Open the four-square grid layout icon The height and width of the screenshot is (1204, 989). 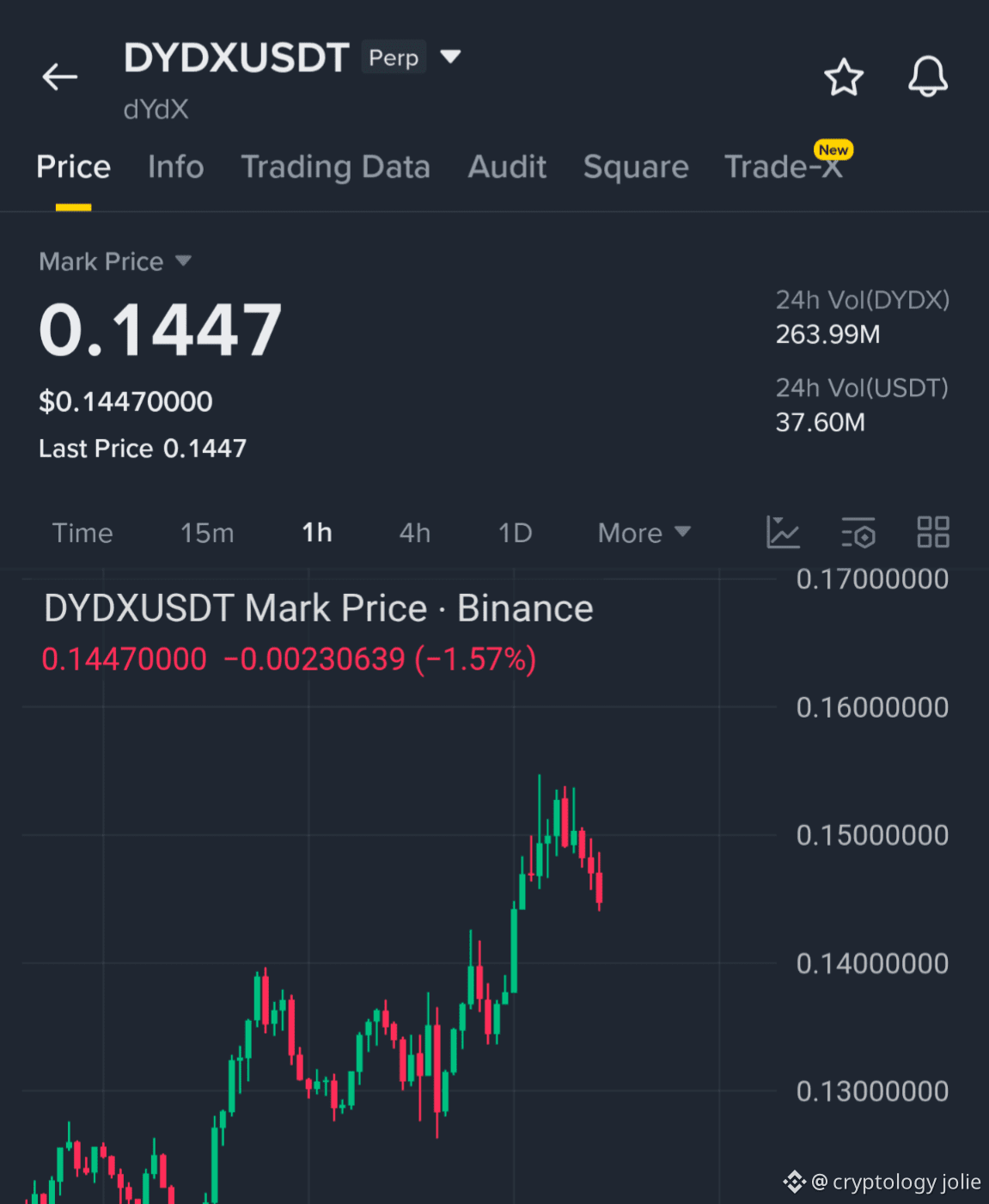tap(933, 532)
